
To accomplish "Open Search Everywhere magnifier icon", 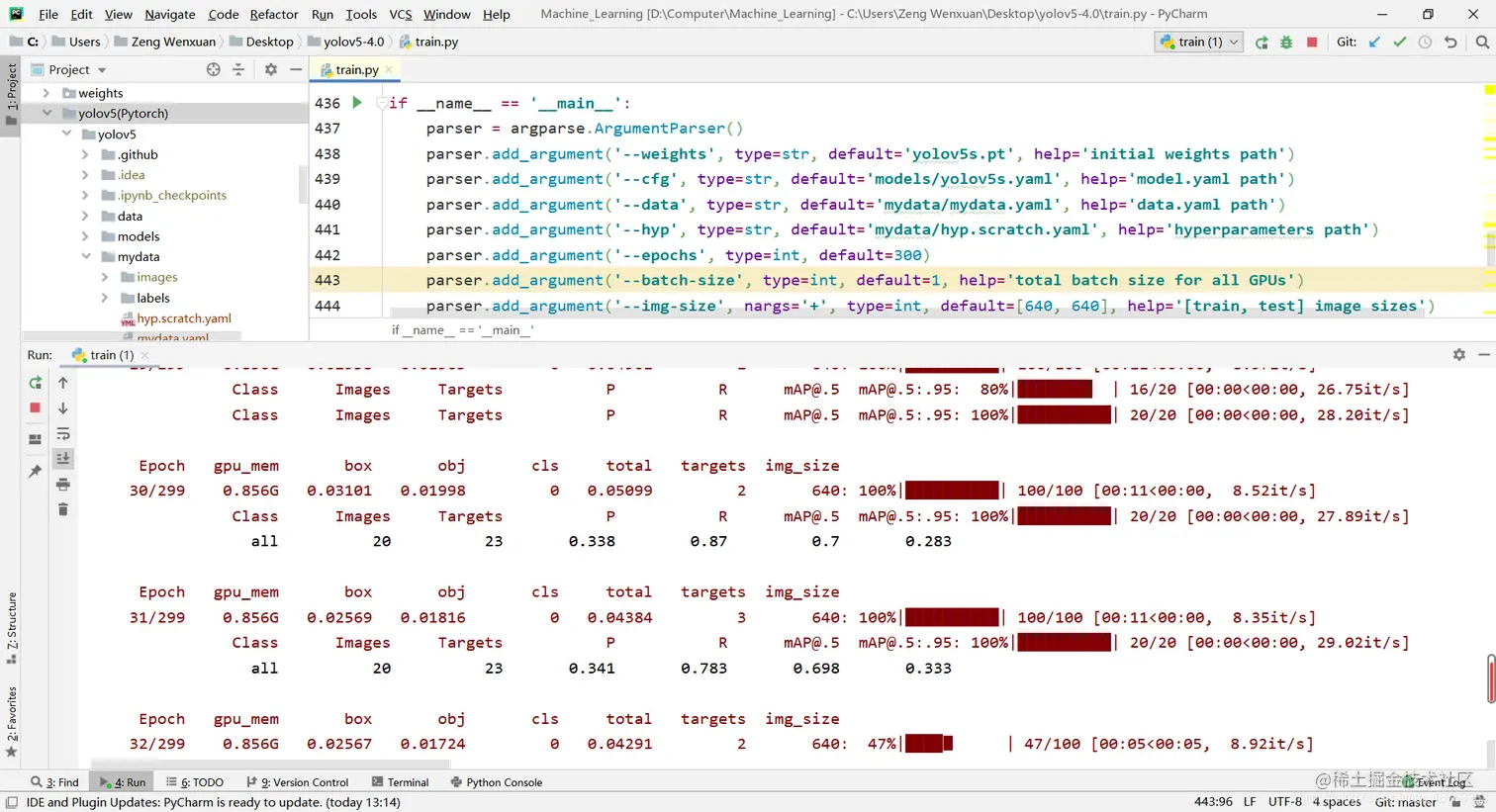I will pos(1482,43).
